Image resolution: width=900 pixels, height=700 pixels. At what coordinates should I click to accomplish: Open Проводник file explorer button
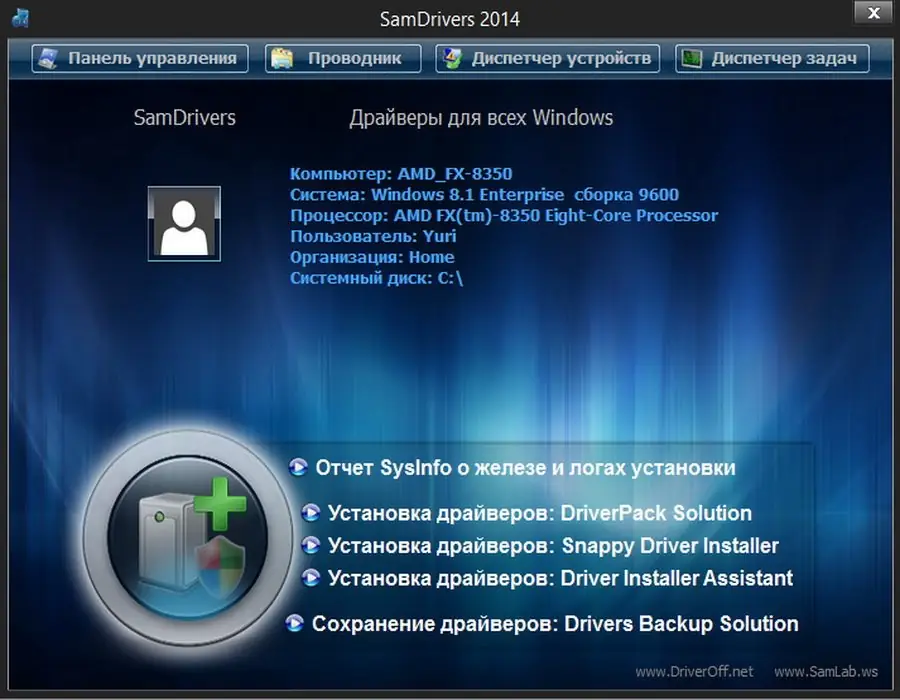click(343, 59)
